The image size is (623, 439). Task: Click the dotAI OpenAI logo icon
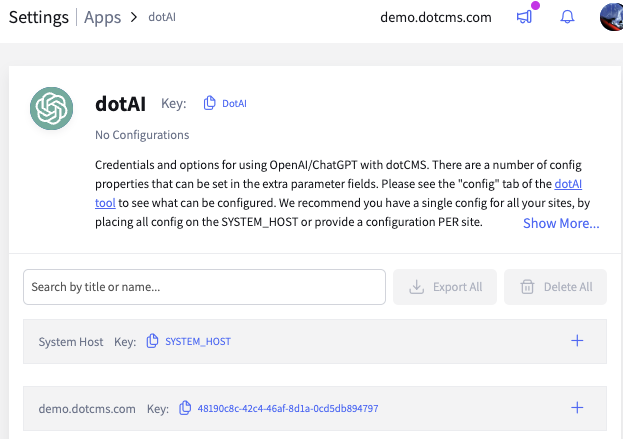51,108
